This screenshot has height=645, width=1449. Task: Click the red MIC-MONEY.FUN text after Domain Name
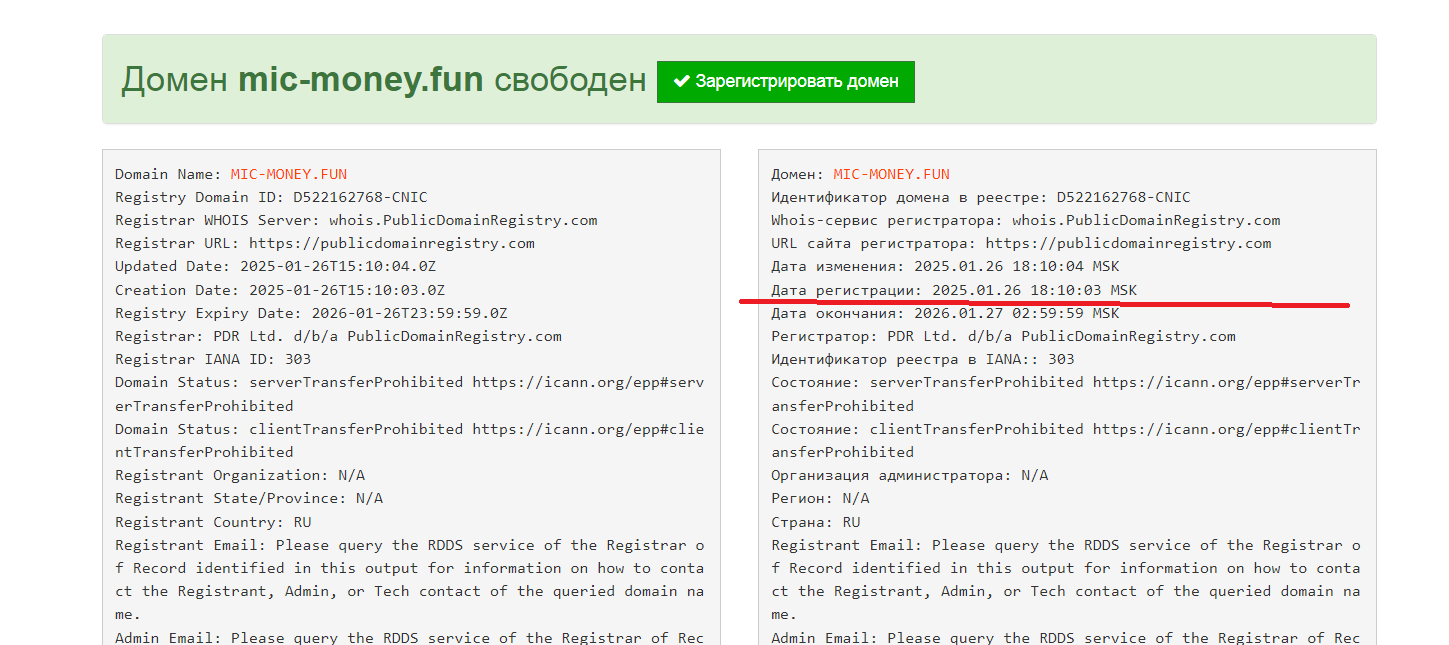(x=289, y=174)
